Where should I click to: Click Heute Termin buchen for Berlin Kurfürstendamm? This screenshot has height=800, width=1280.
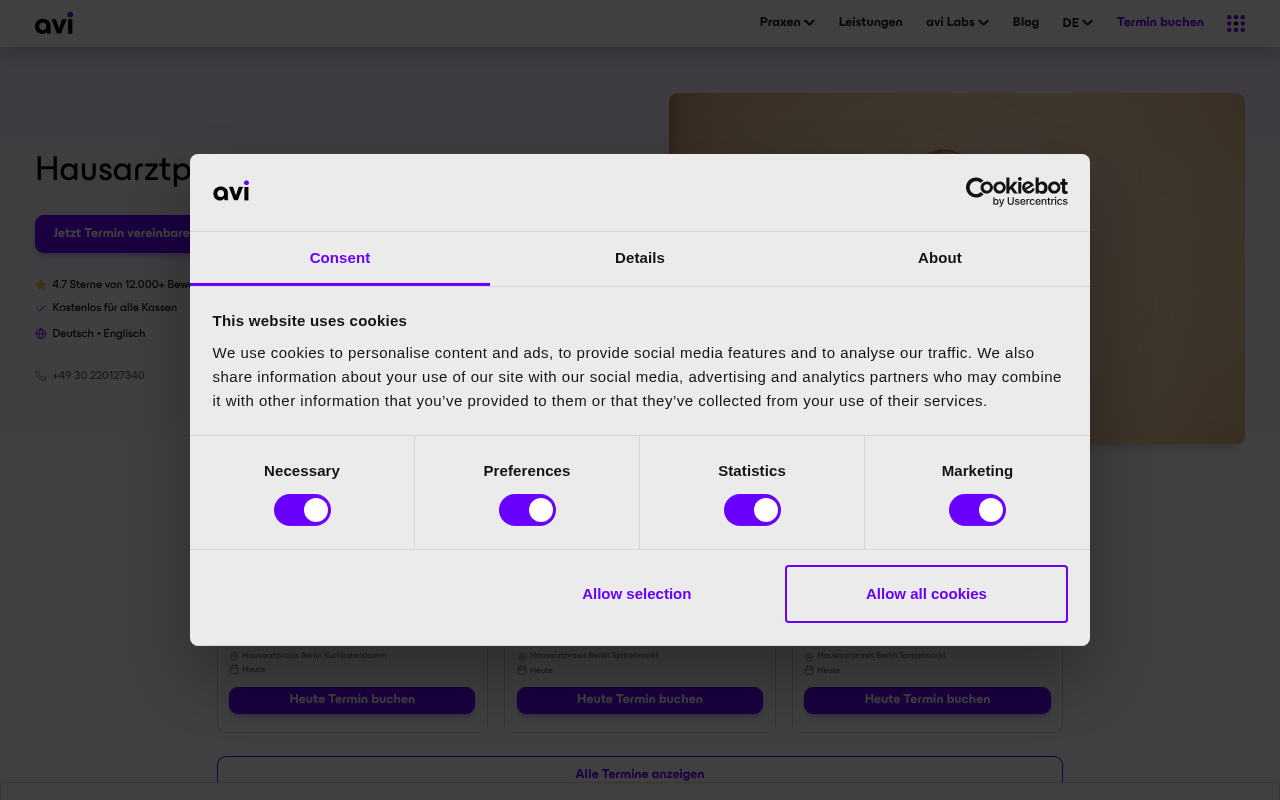click(352, 700)
